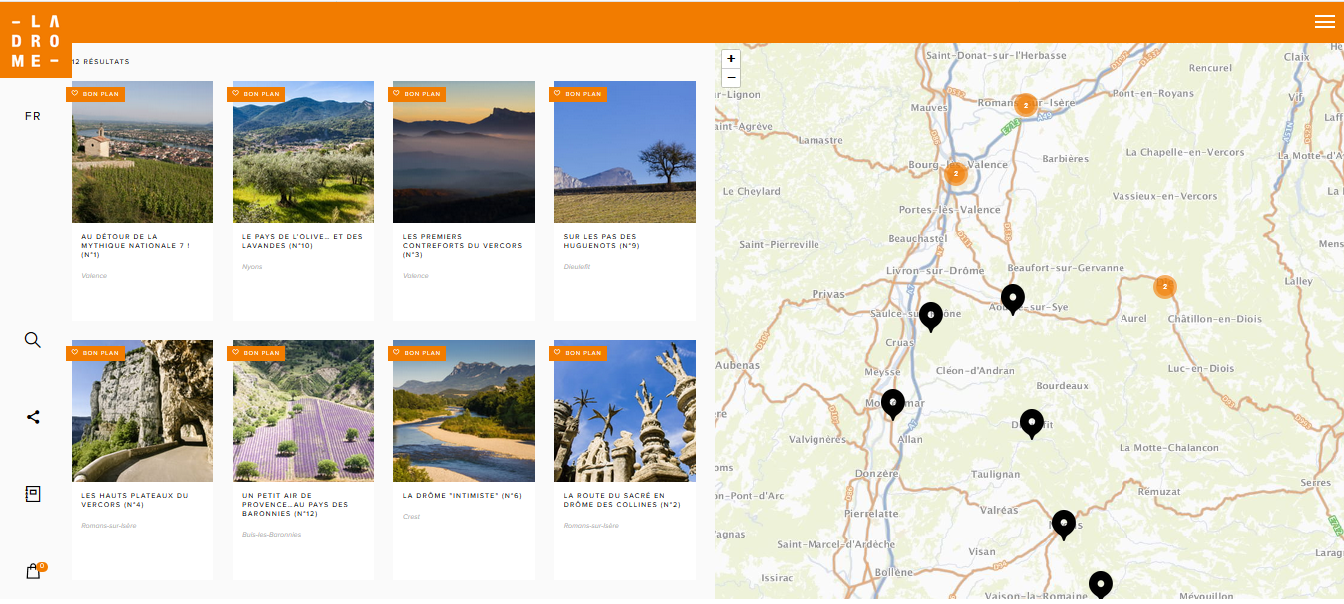Viewport: 1344px width, 604px height.
Task: Open 'Les hauts plateaux du Vercors' title
Action: [x=134, y=500]
